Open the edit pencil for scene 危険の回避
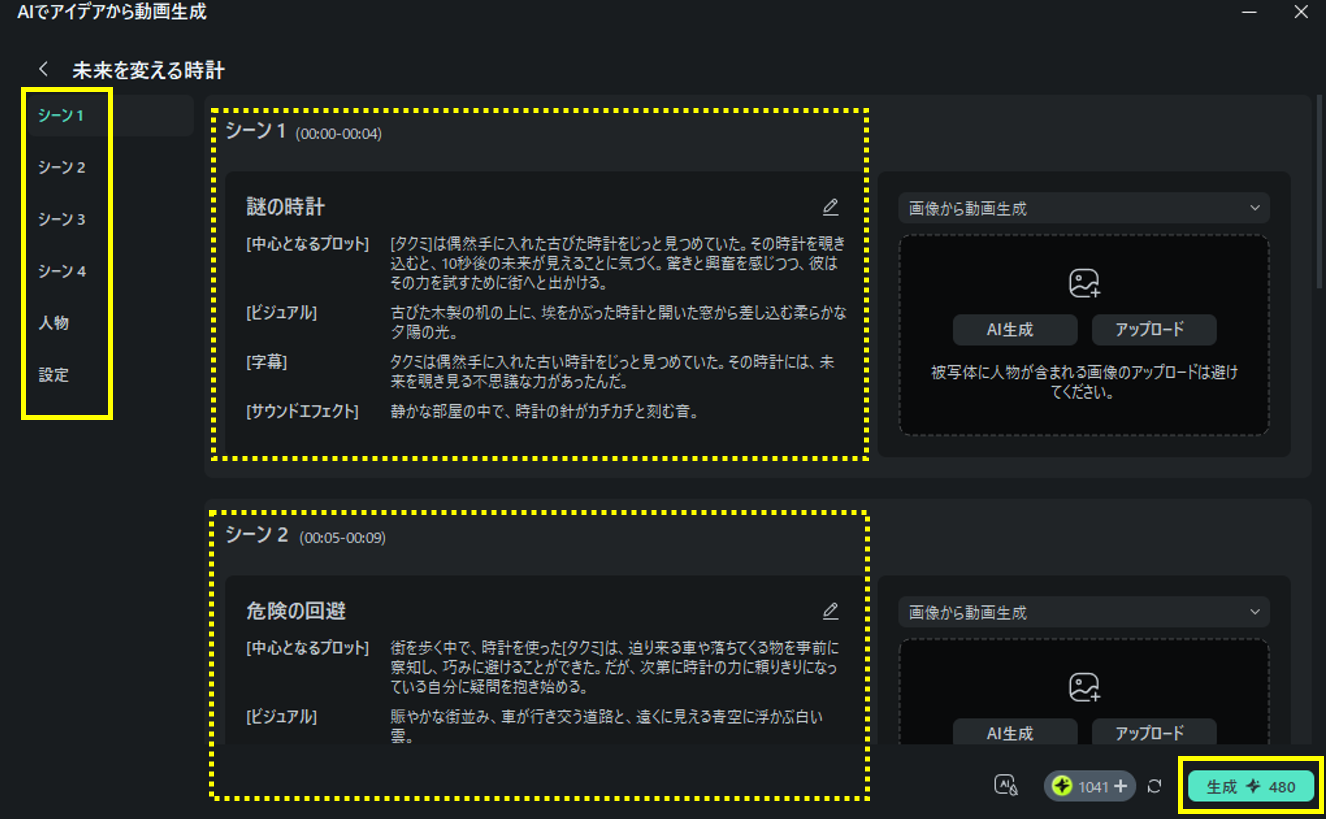This screenshot has width=1329, height=819. coord(830,610)
